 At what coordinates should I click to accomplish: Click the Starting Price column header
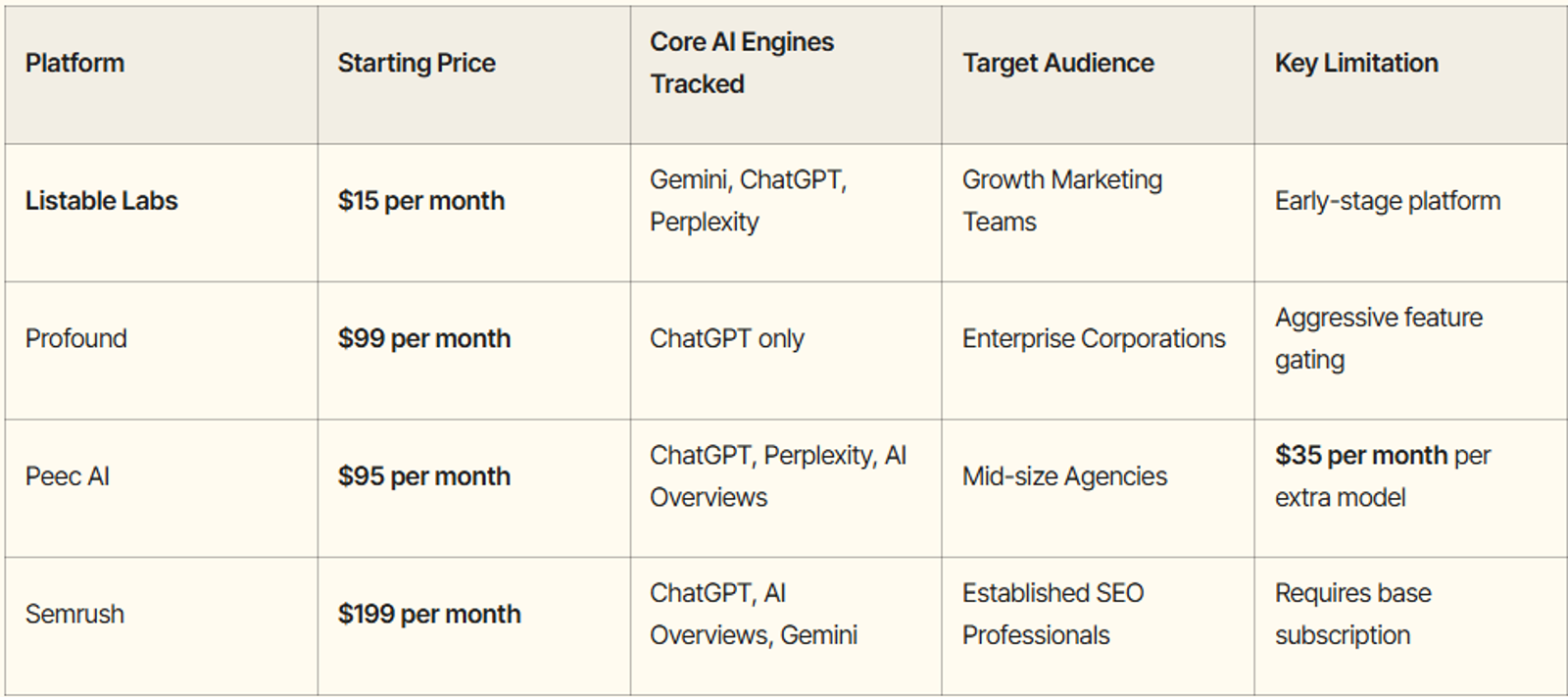pos(416,63)
